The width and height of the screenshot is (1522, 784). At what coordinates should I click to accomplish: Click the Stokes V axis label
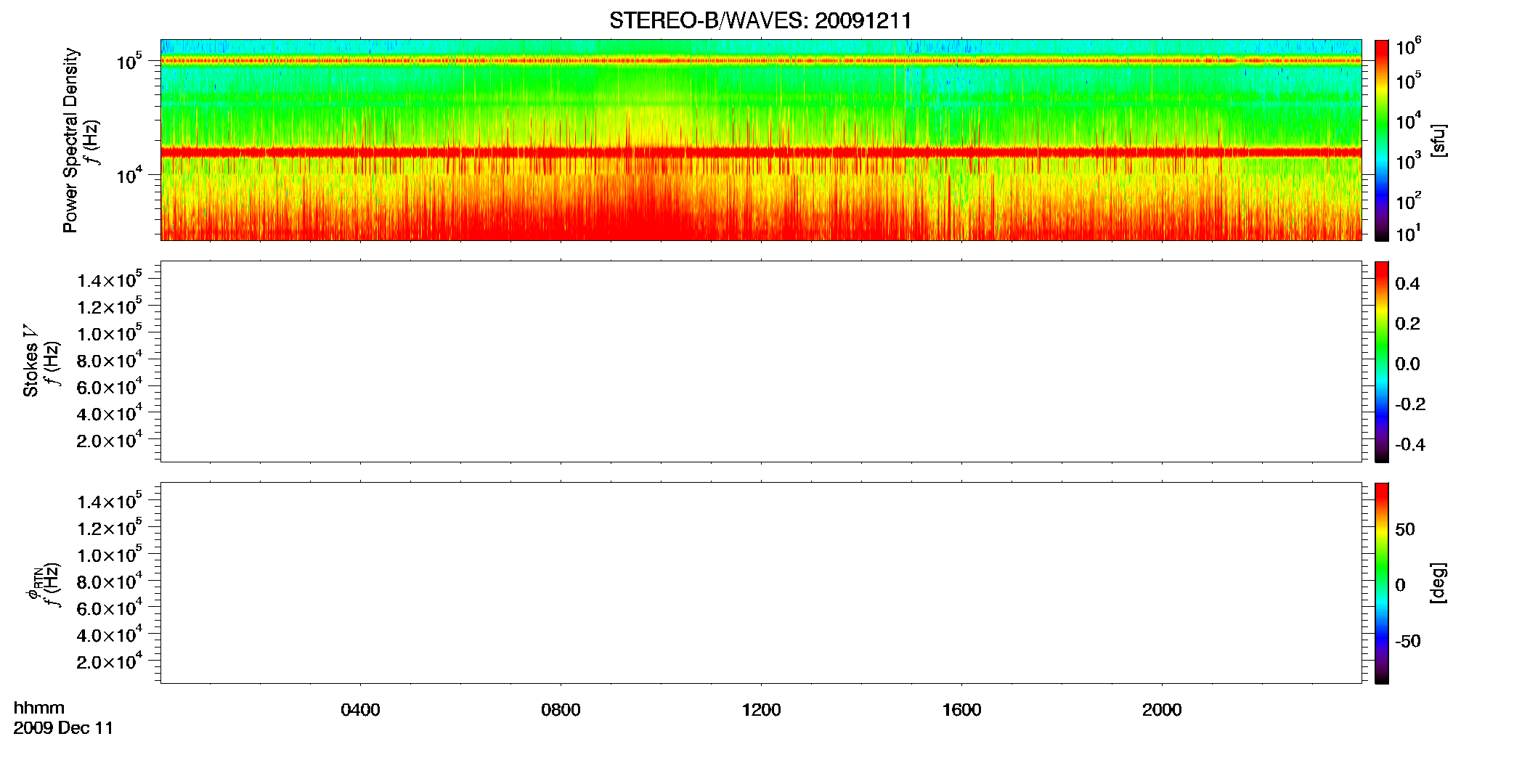(30, 361)
